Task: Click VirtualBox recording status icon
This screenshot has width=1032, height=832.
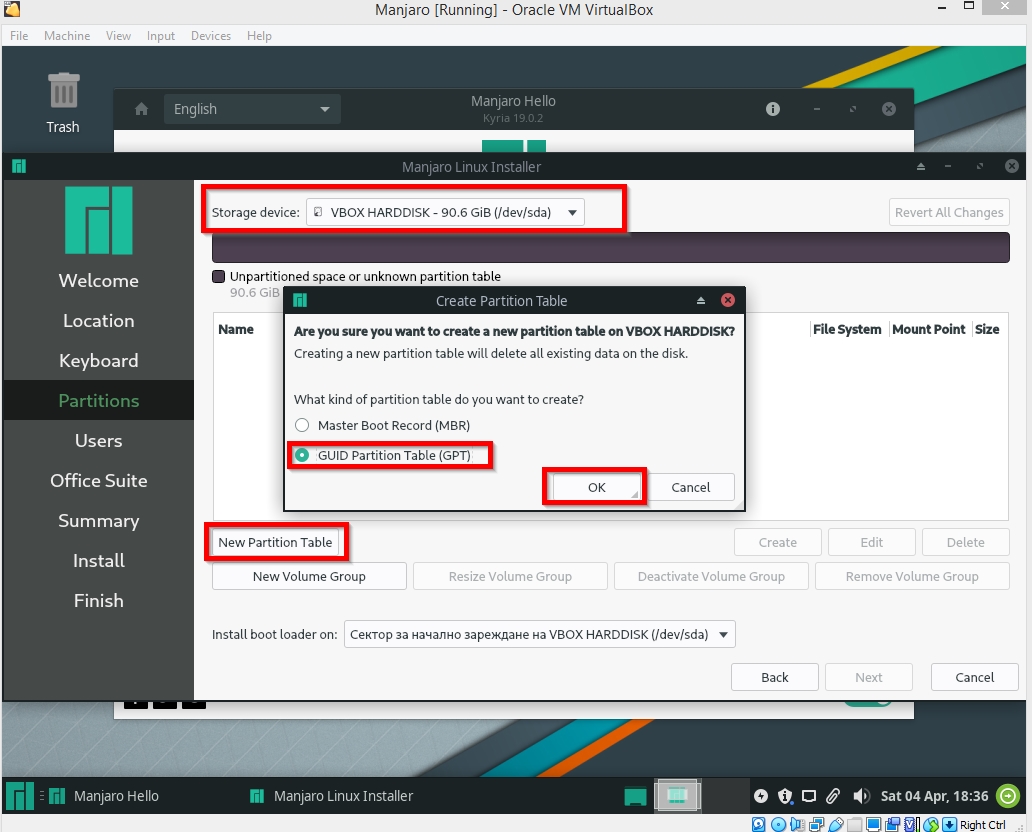Action: point(892,824)
